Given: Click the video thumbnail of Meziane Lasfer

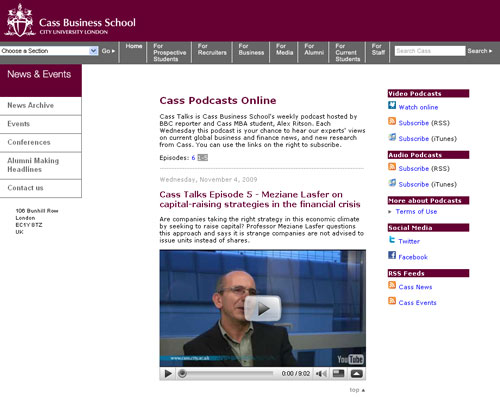Looking at the screenshot, I should (263, 308).
